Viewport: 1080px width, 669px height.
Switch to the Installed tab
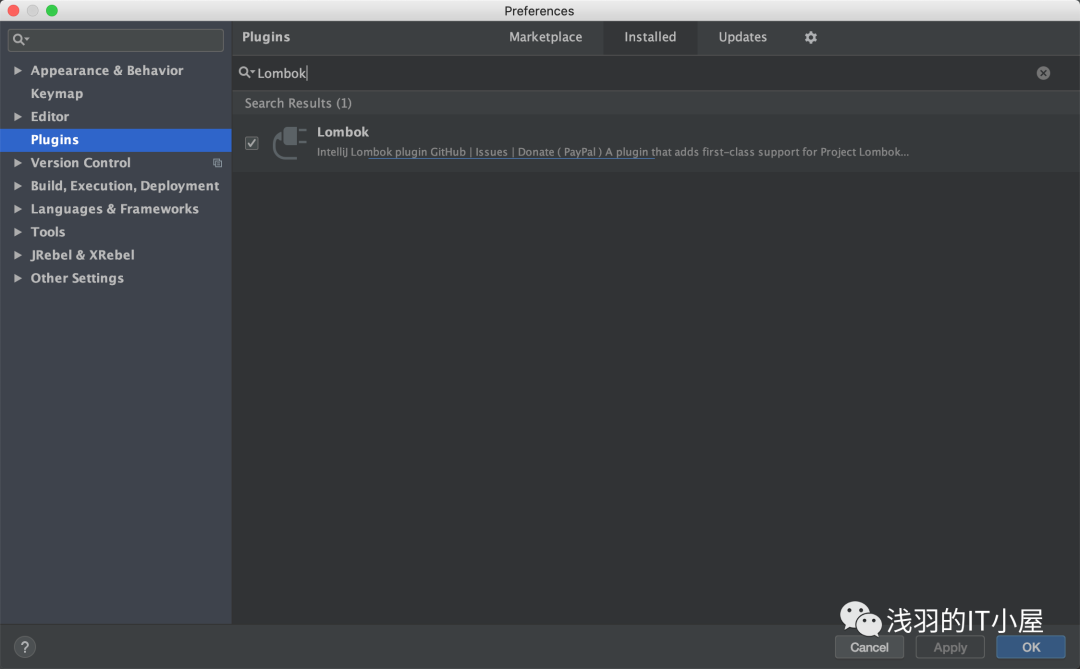(650, 37)
